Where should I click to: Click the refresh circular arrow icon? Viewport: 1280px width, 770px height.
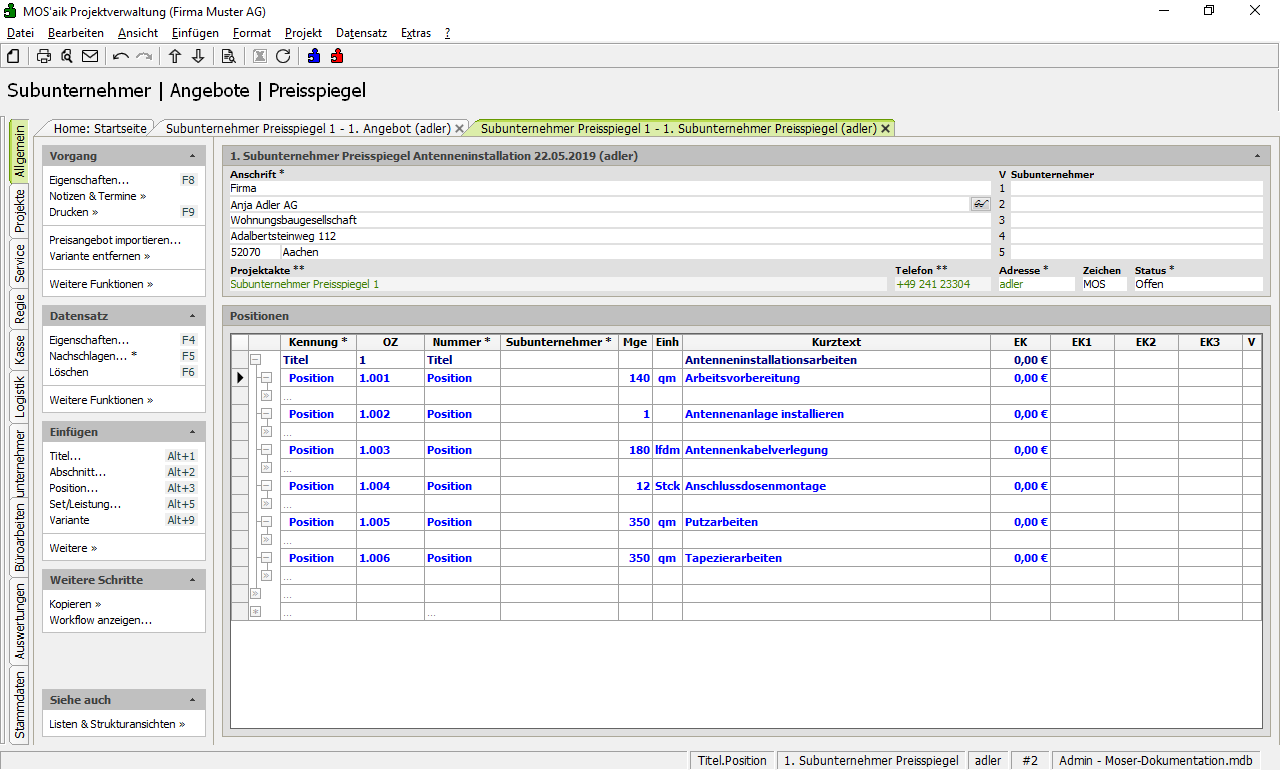[x=283, y=56]
